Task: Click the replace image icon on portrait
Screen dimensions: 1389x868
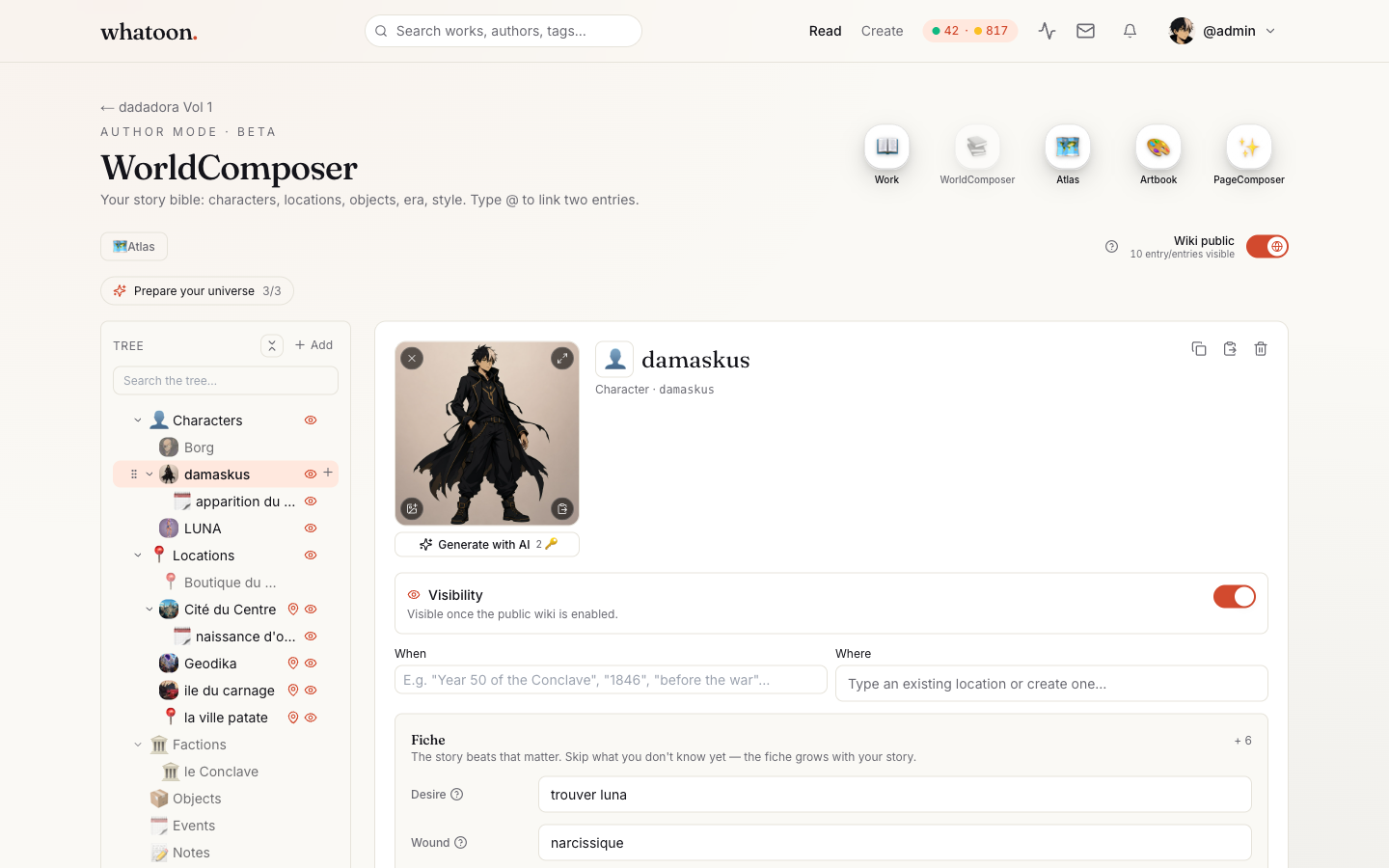Action: [412, 508]
